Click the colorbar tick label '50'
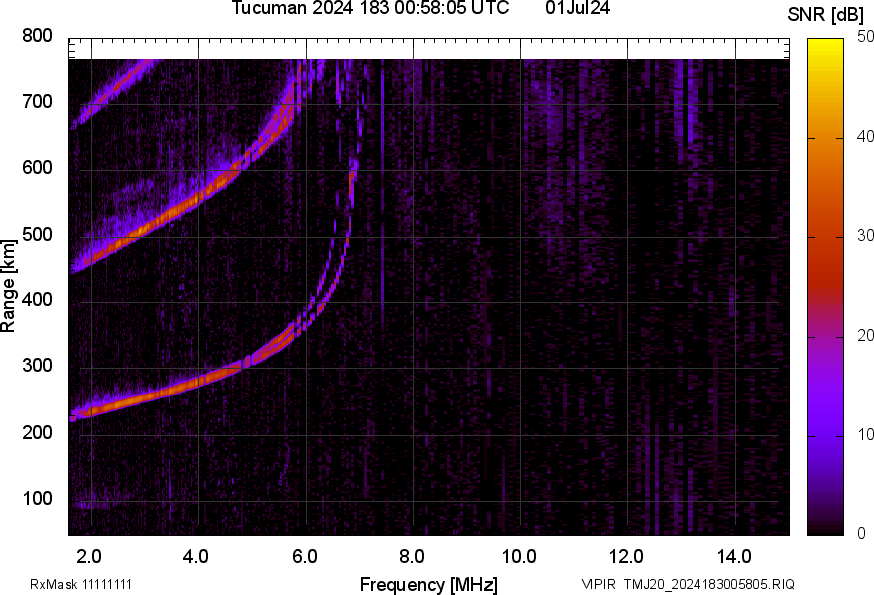This screenshot has height=595, width=874. [865, 37]
